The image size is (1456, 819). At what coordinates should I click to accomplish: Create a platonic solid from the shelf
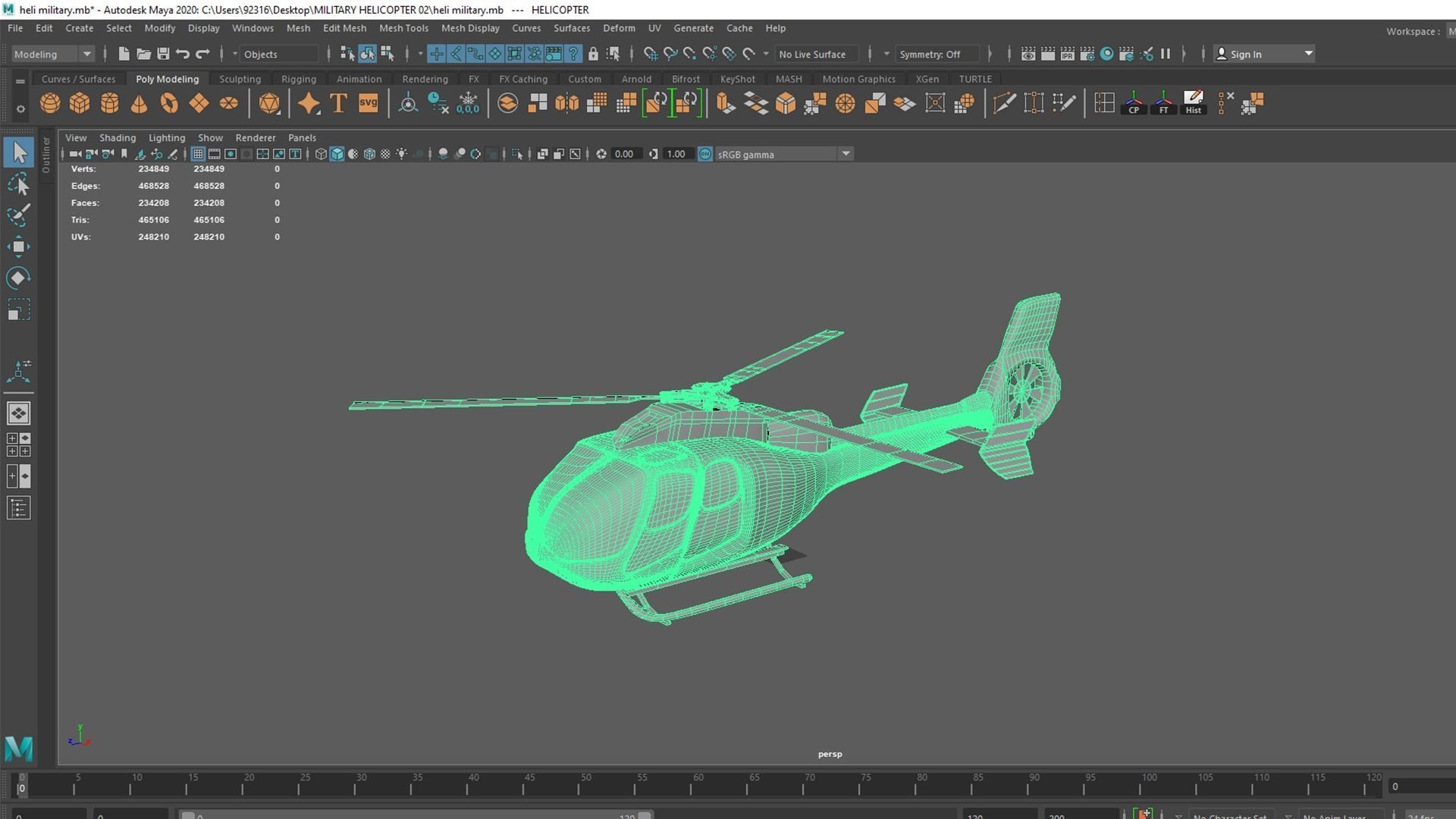point(269,103)
